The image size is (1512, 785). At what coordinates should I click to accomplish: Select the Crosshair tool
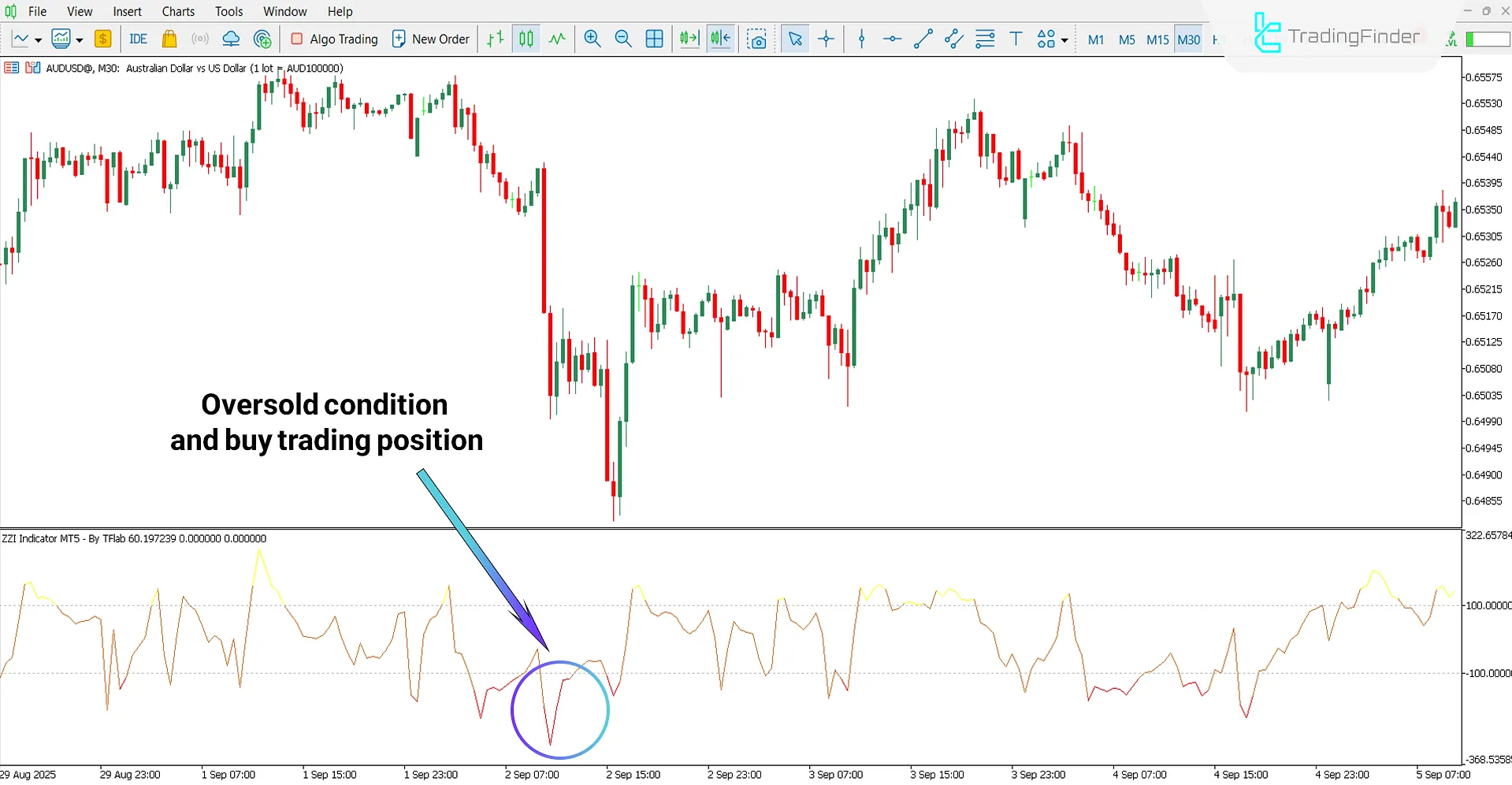point(826,39)
